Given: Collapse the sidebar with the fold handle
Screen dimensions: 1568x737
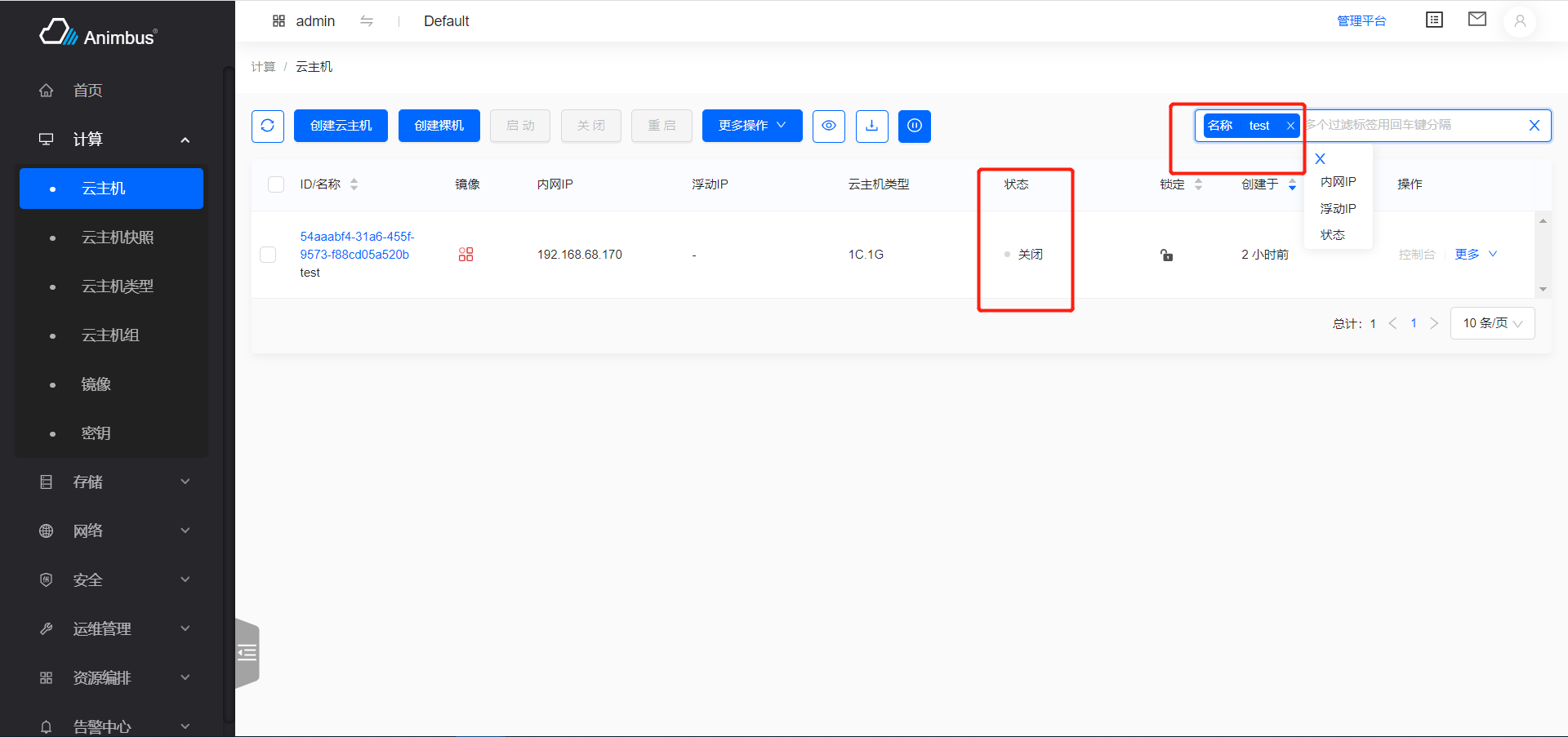Looking at the screenshot, I should coord(247,653).
